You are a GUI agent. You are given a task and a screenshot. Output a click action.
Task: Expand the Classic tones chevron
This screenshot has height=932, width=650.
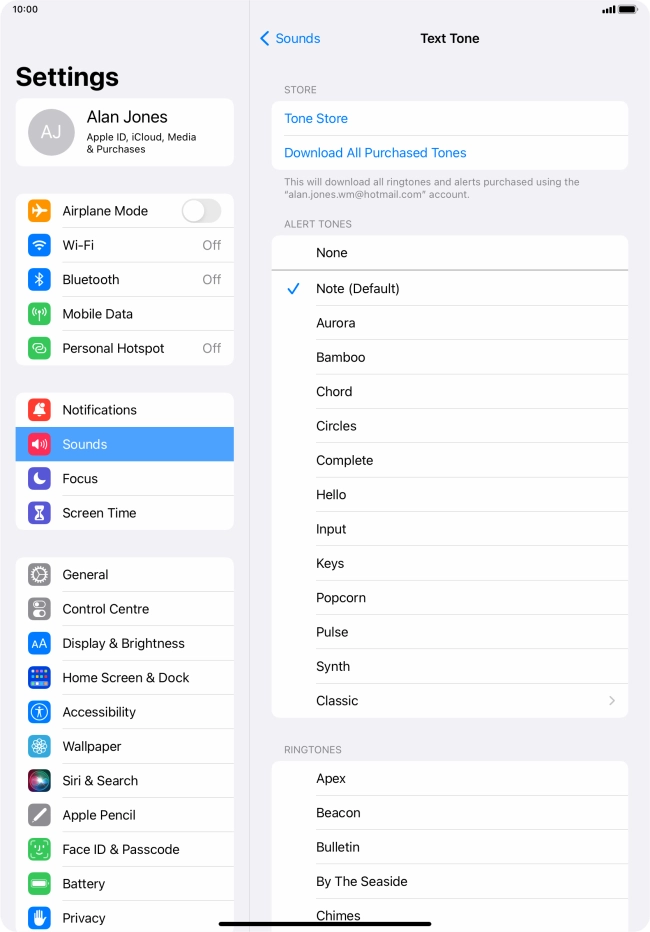pos(612,701)
